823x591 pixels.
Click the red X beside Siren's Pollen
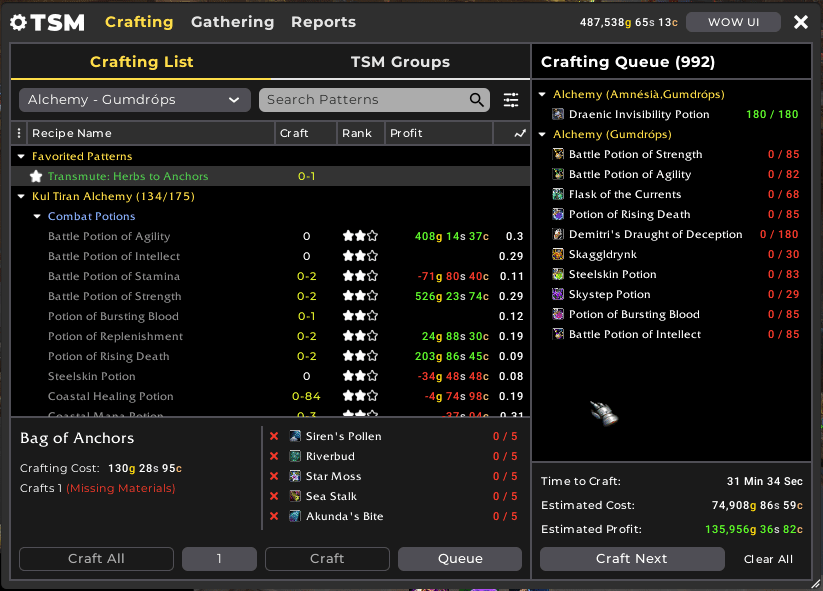point(274,436)
